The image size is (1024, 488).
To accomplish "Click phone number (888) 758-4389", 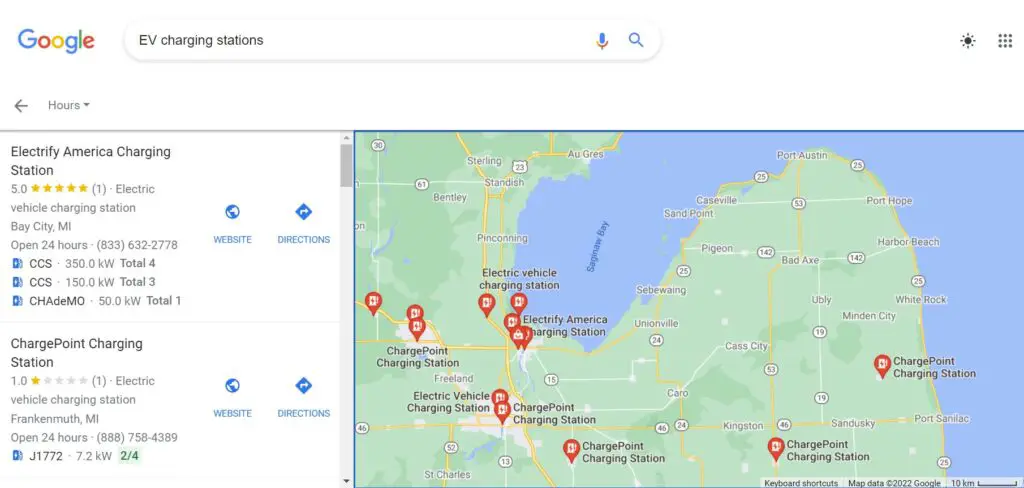I will (137, 437).
